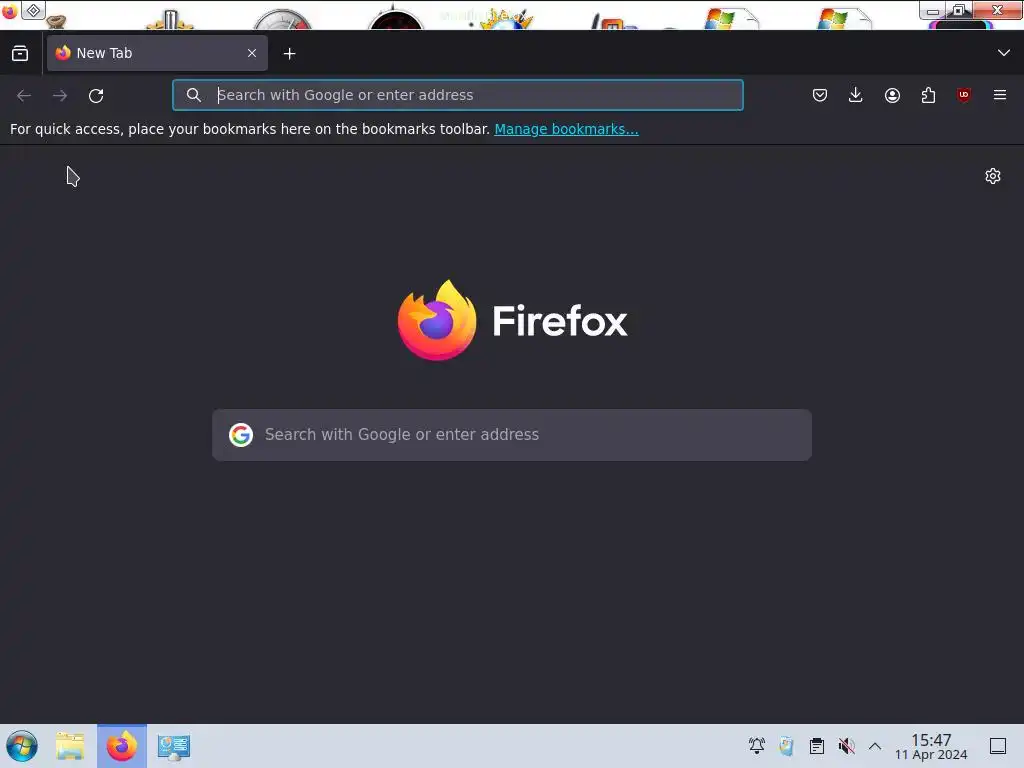Viewport: 1024px width, 768px height.
Task: Minimize the Firefox window
Action: click(933, 10)
